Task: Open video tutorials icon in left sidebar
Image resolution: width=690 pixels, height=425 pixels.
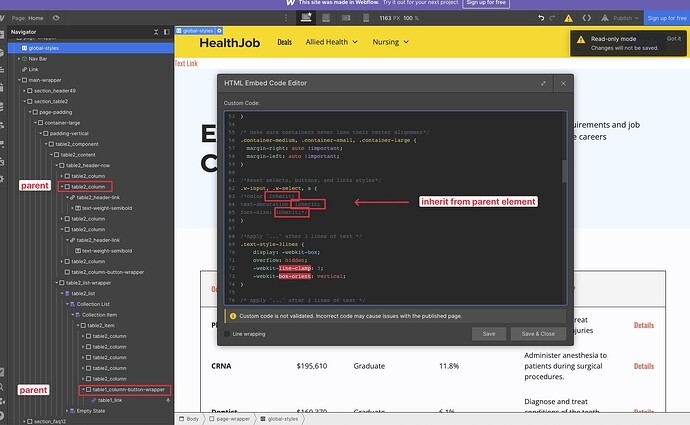Action: coord(2,401)
